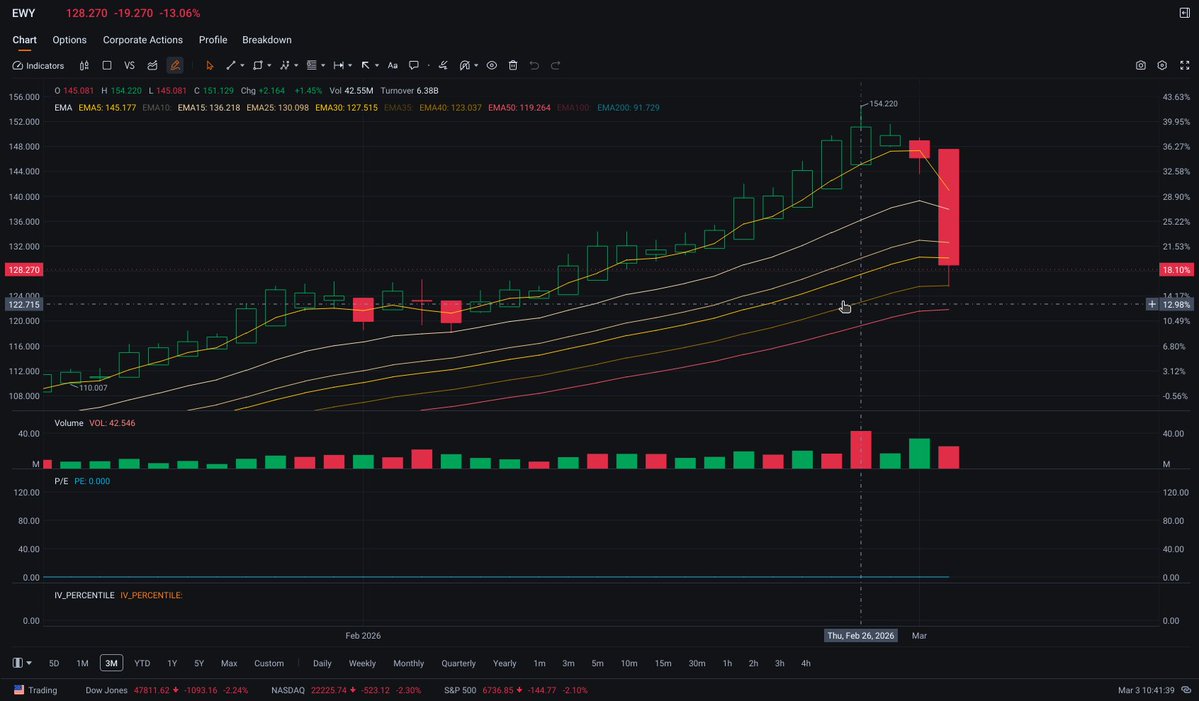Select the 15m intraday interval
Viewport: 1199px width, 701px height.
click(x=663, y=664)
